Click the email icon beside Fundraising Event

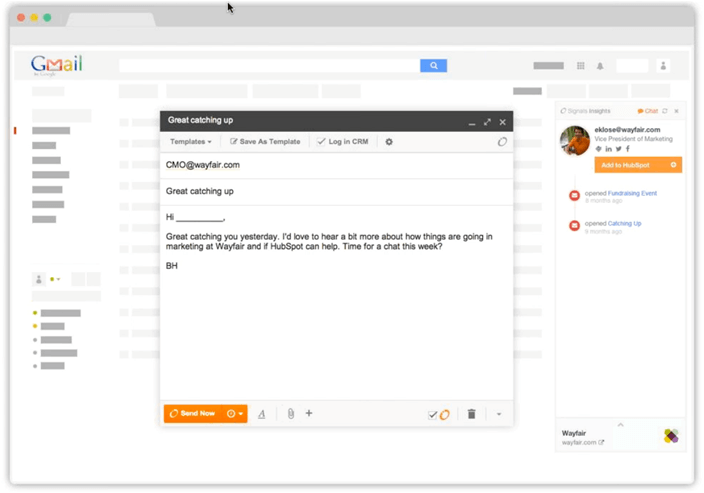[574, 195]
